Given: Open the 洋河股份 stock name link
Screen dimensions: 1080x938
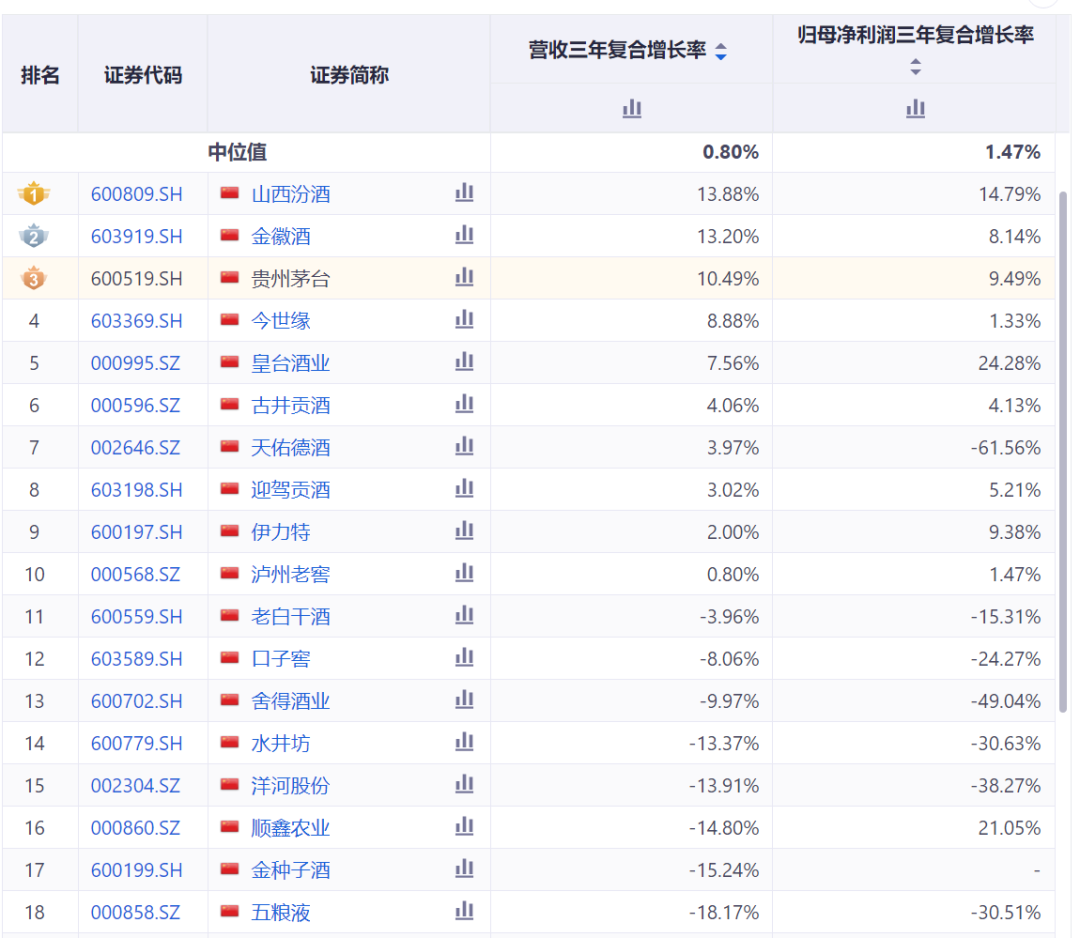Looking at the screenshot, I should pyautogui.click(x=291, y=786).
